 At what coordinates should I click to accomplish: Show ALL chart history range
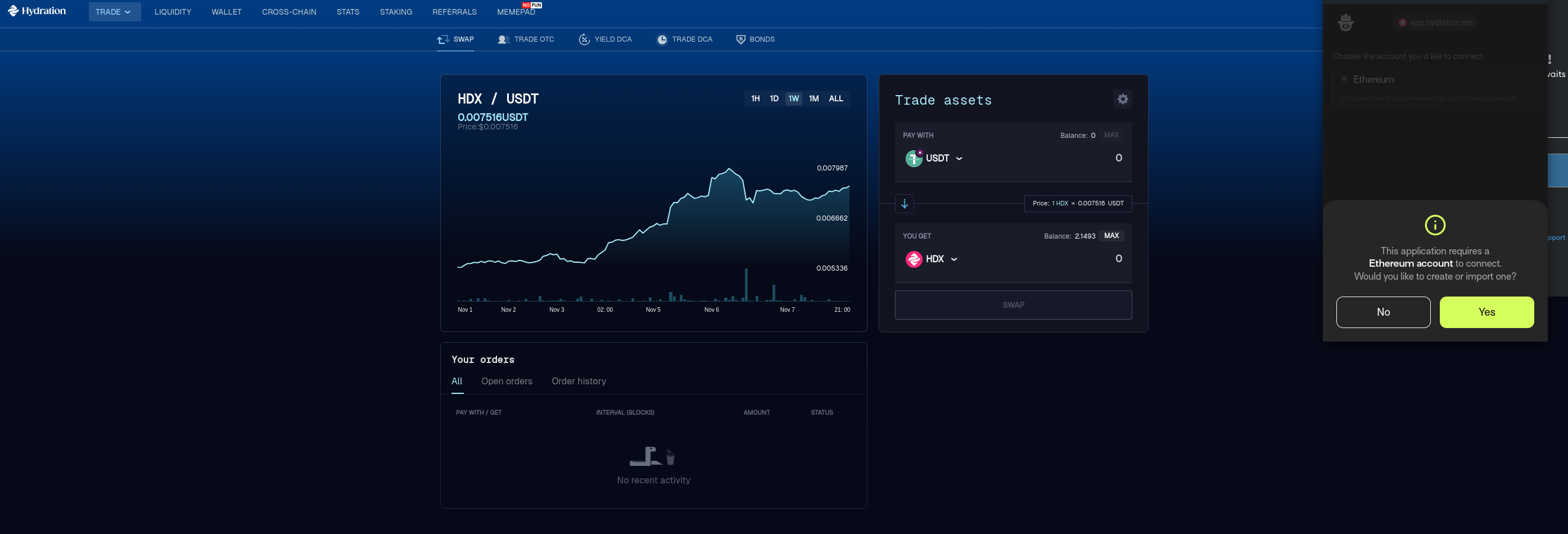836,98
